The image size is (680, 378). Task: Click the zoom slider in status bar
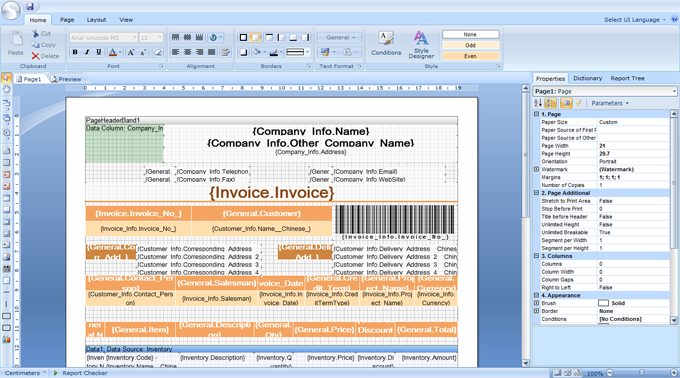[x=642, y=373]
